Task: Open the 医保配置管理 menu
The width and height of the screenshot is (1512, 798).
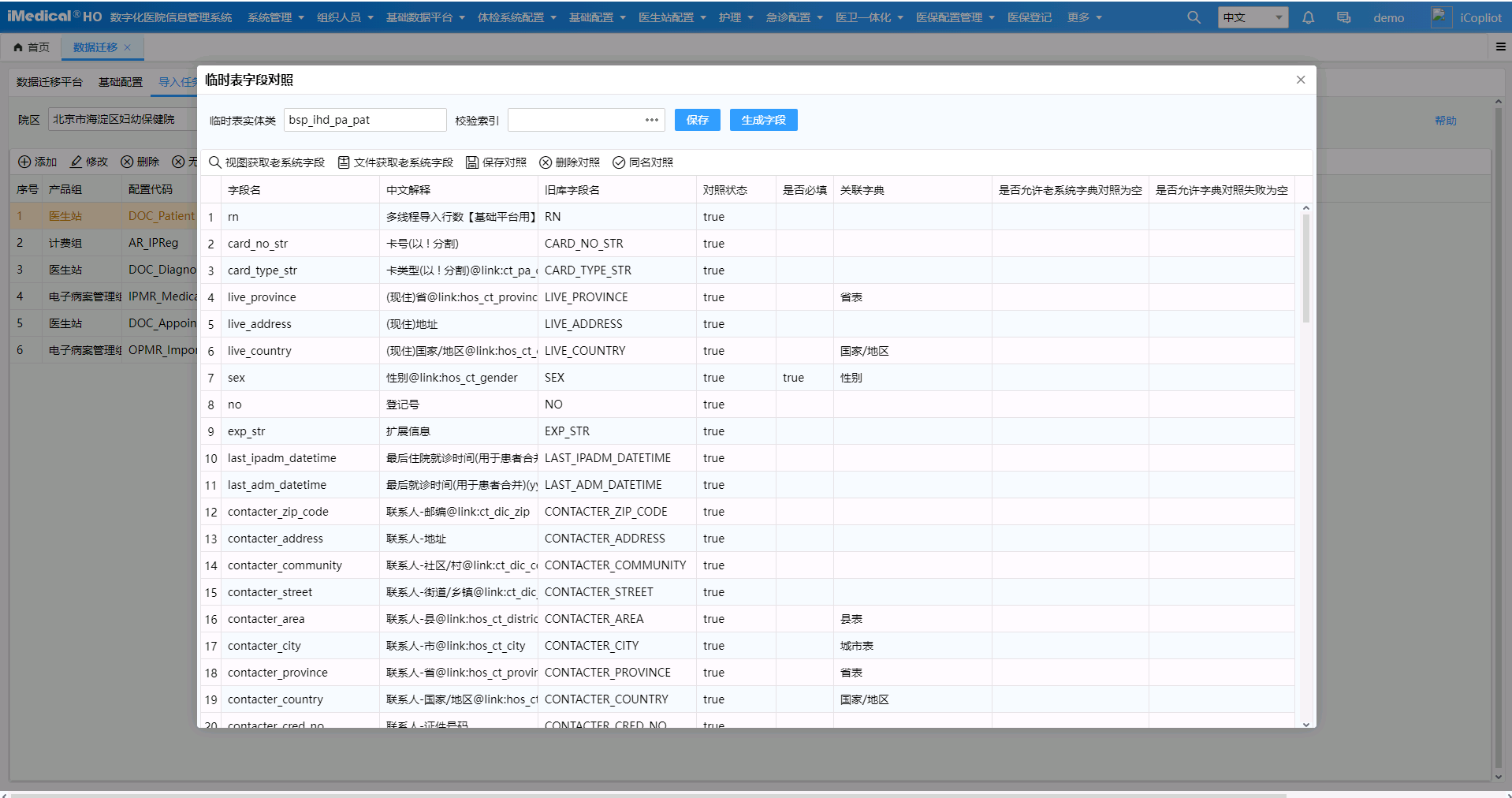Action: (x=955, y=17)
